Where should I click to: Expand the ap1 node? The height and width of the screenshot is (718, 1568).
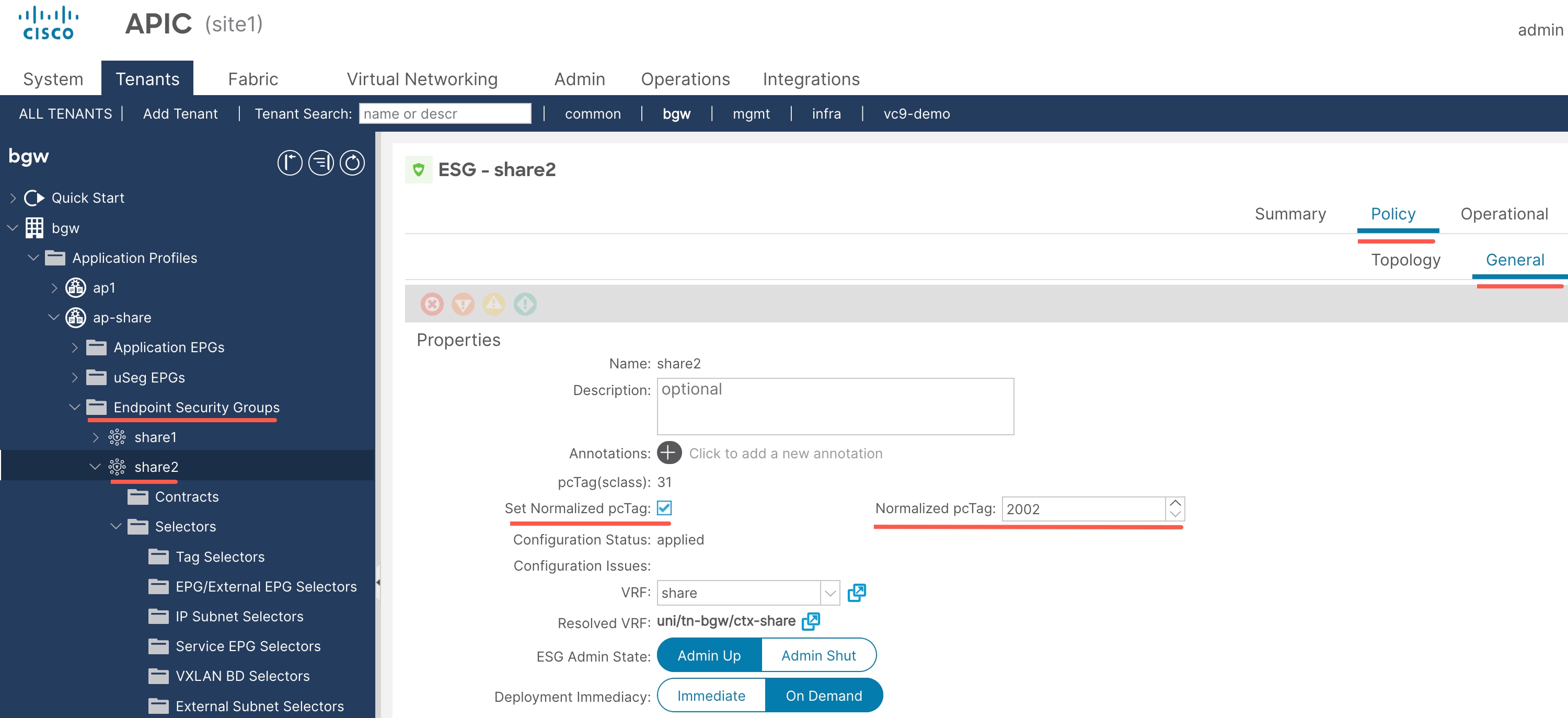tap(54, 287)
